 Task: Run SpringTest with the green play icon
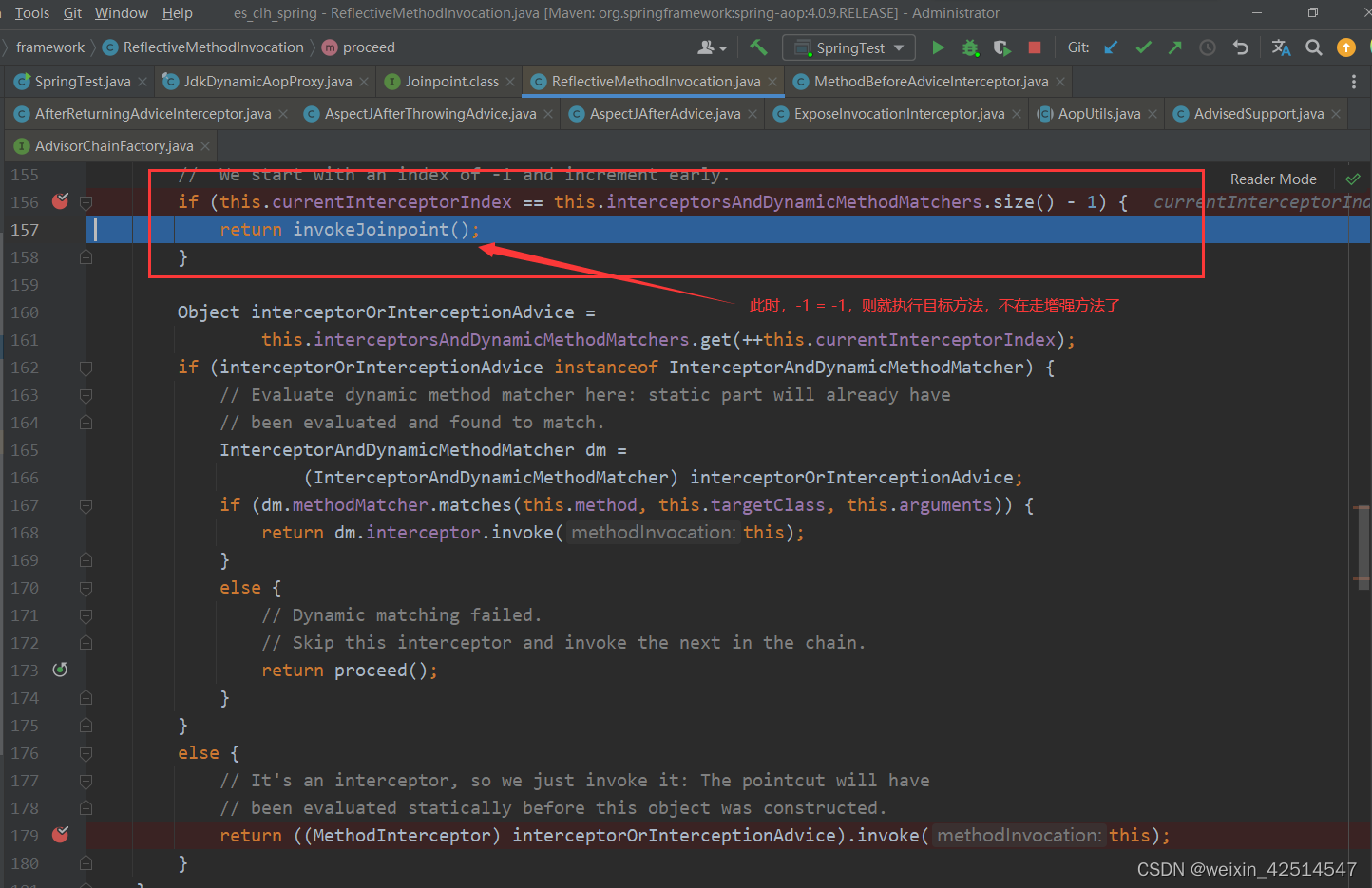(938, 47)
